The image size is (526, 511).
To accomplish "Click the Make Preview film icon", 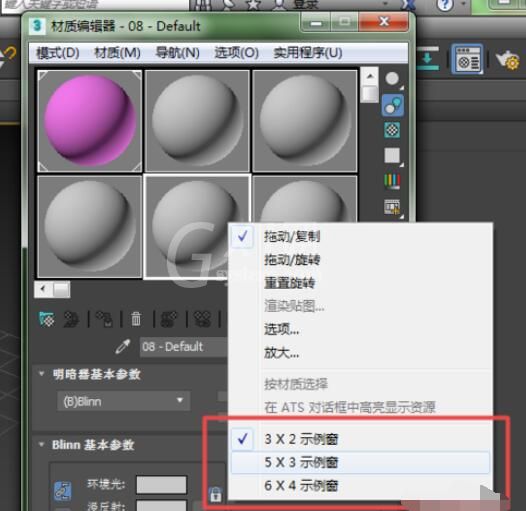I will 392,207.
